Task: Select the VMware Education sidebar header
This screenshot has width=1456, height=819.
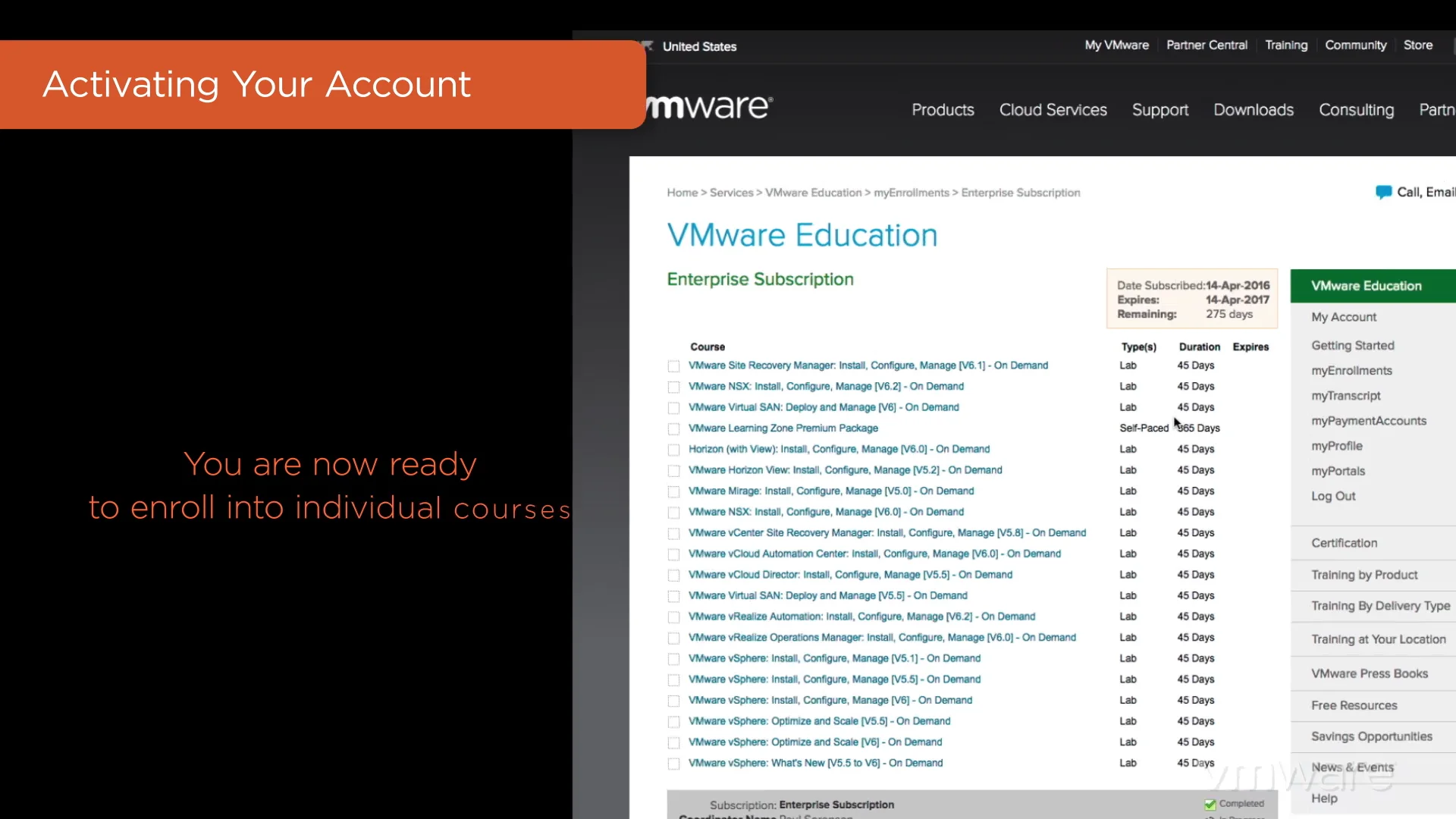Action: point(1366,286)
